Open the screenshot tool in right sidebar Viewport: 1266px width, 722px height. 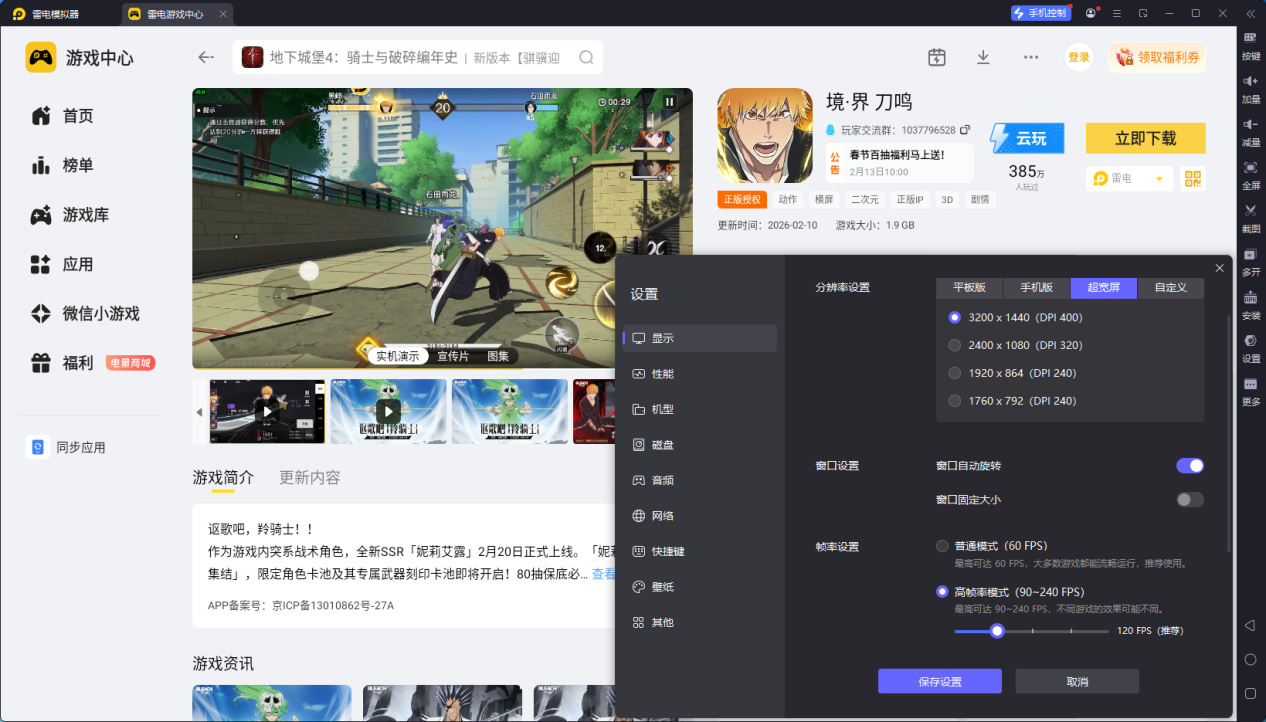tap(1250, 215)
